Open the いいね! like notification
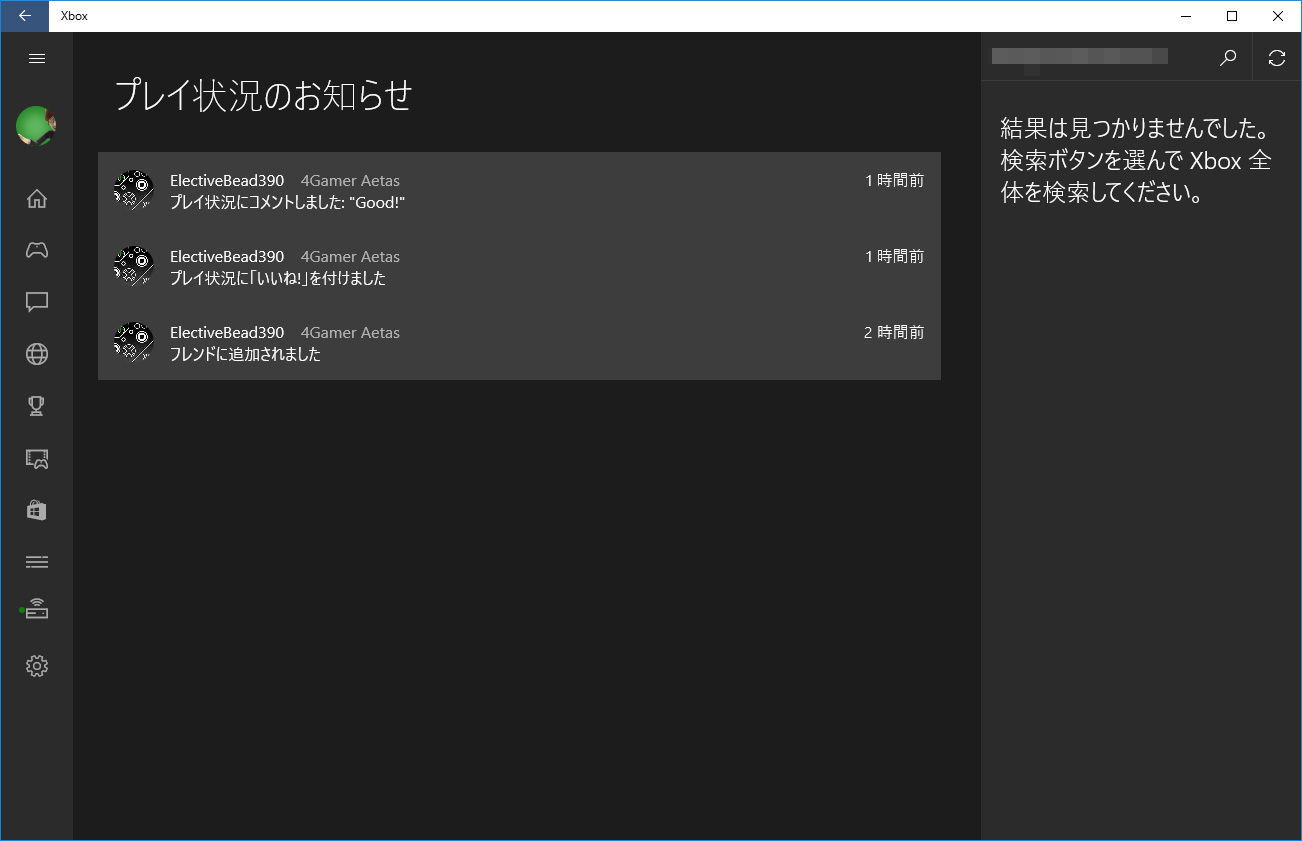 click(519, 266)
